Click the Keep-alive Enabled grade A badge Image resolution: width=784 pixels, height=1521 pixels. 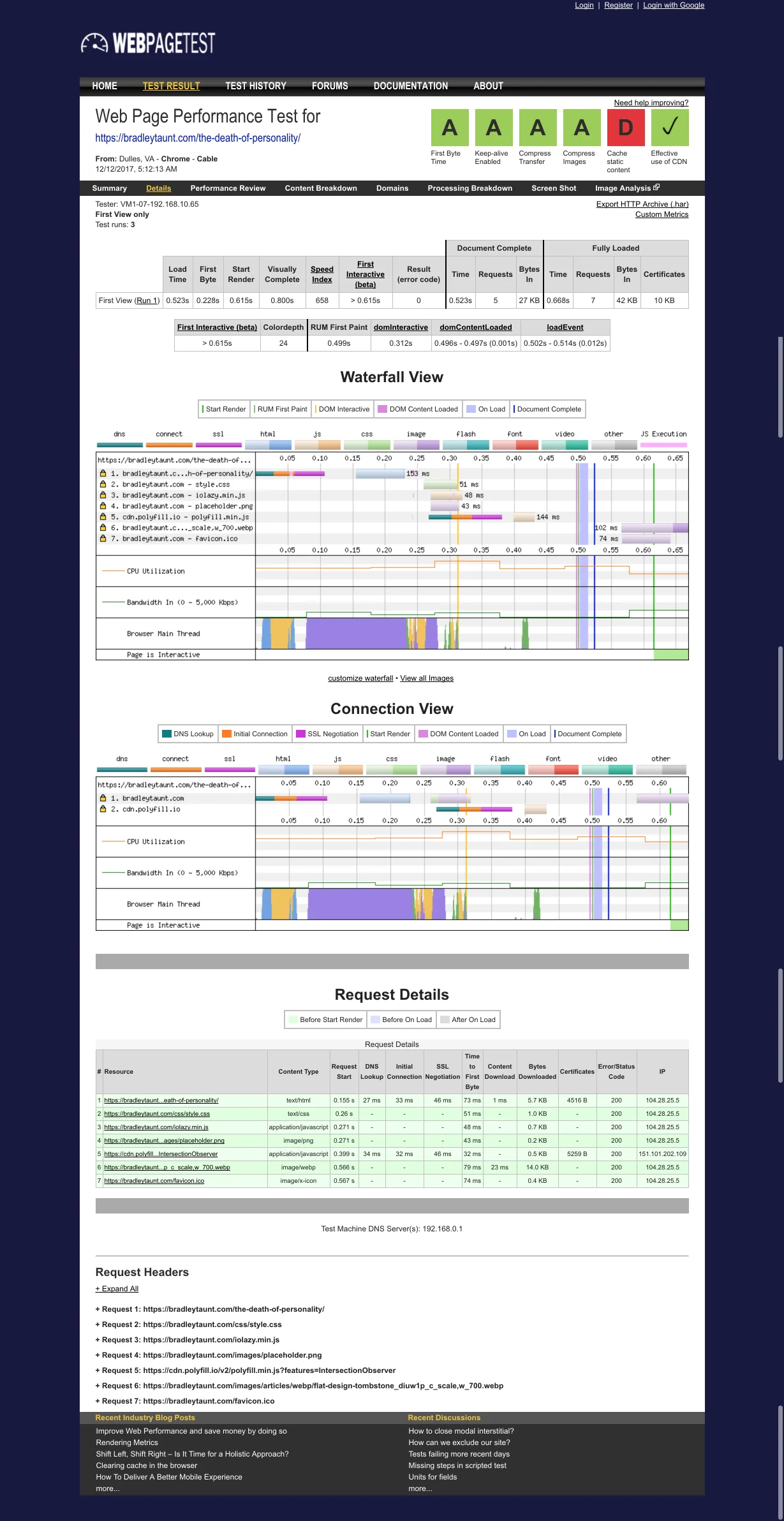pos(493,128)
